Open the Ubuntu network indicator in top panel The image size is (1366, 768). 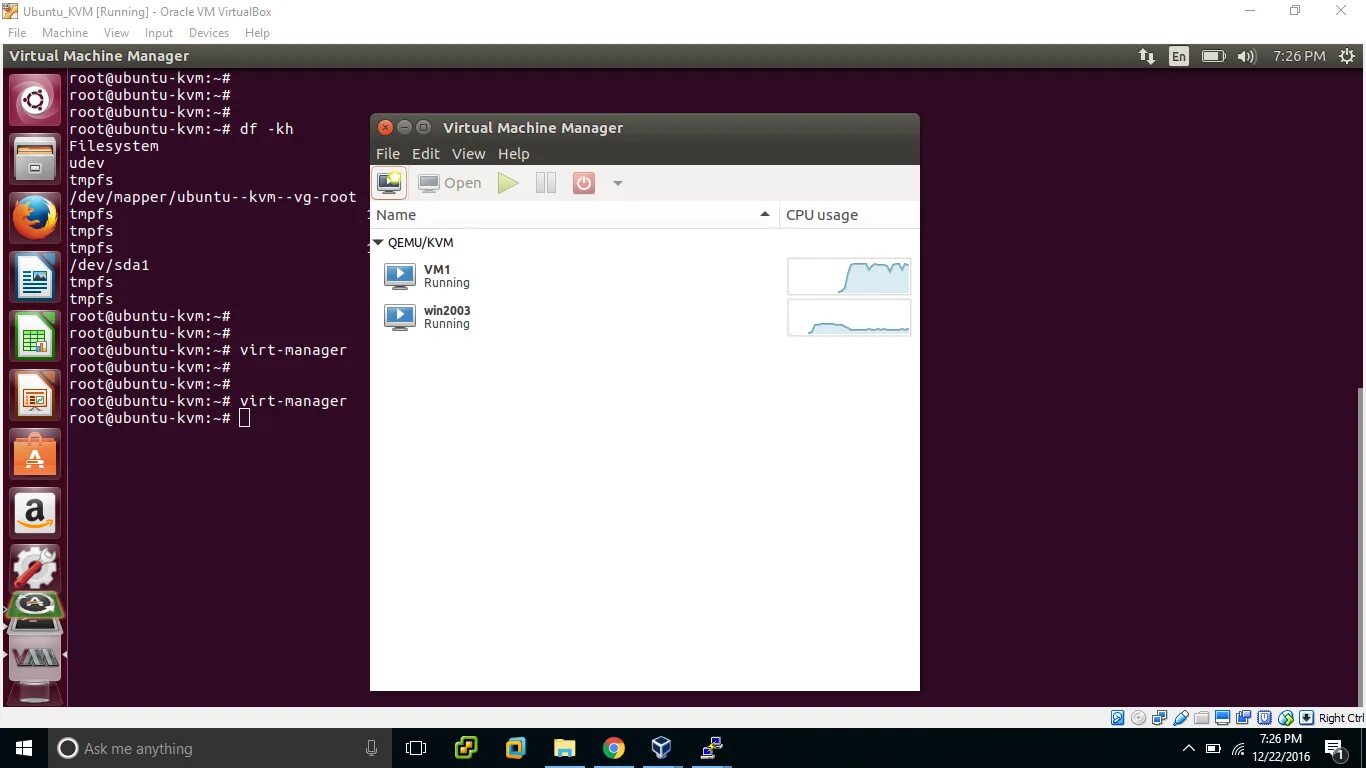[x=1147, y=56]
